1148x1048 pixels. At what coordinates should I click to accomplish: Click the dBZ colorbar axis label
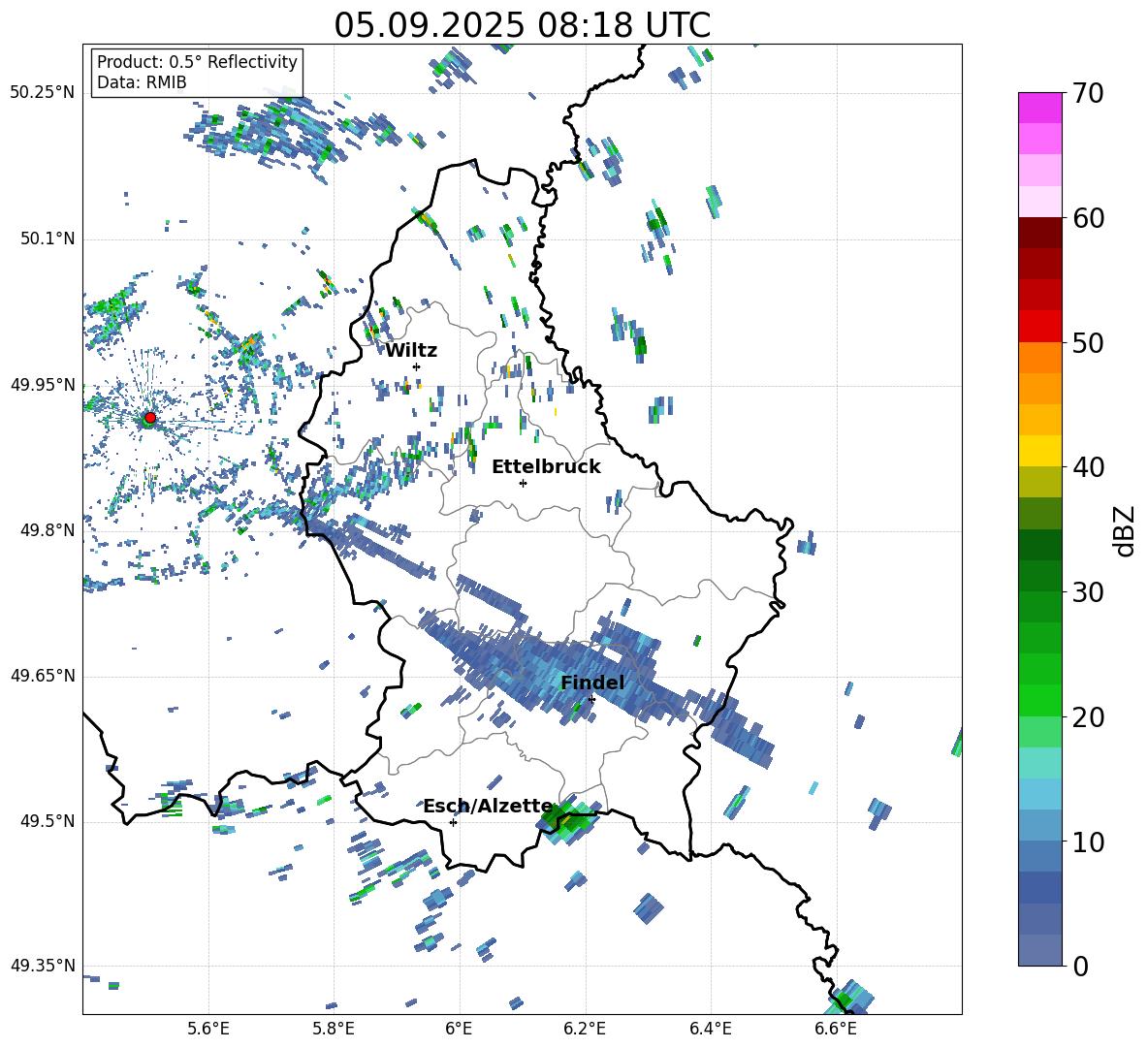click(x=1125, y=530)
